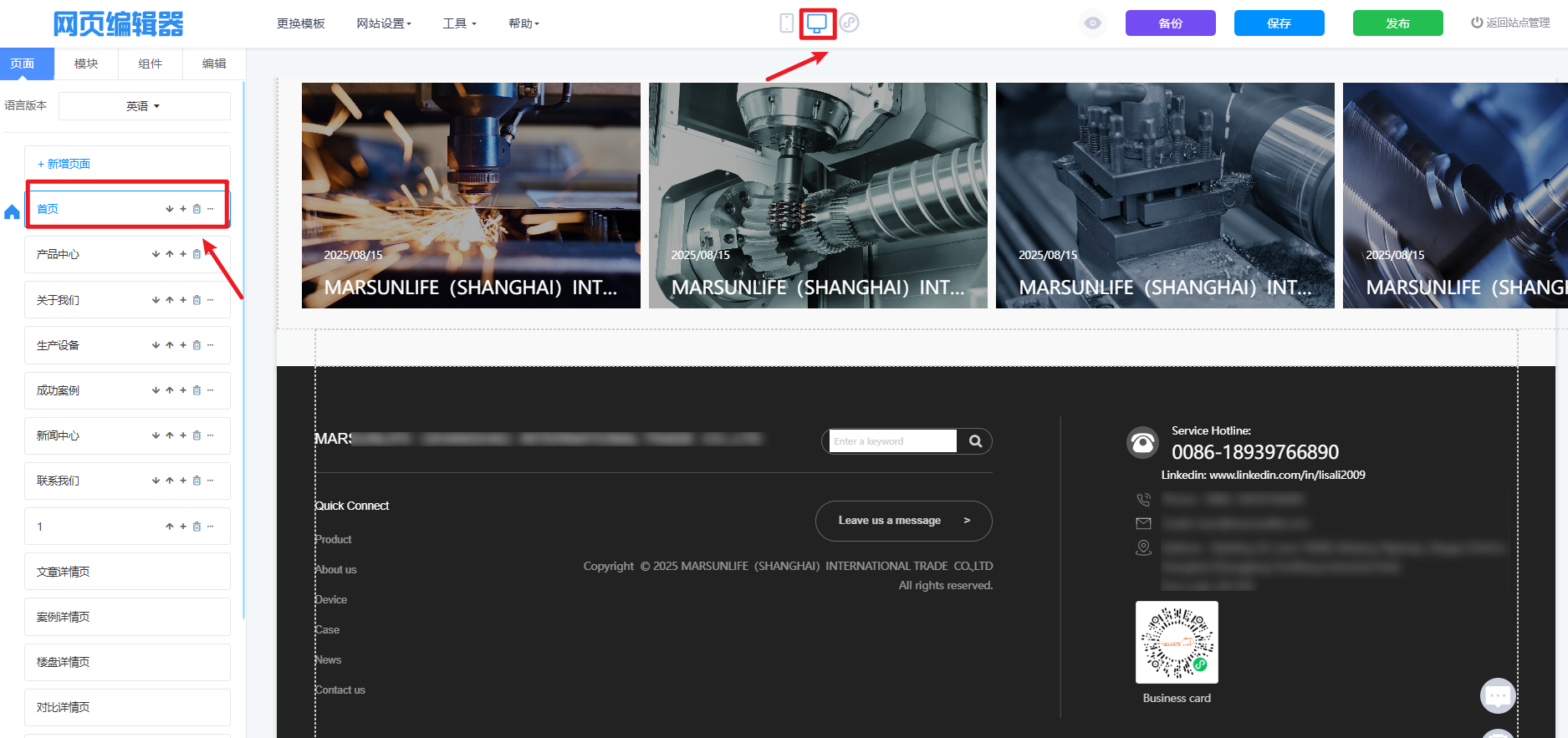The image size is (1568, 738).
Task: Click 更换模板 in the top menu
Action: (301, 23)
